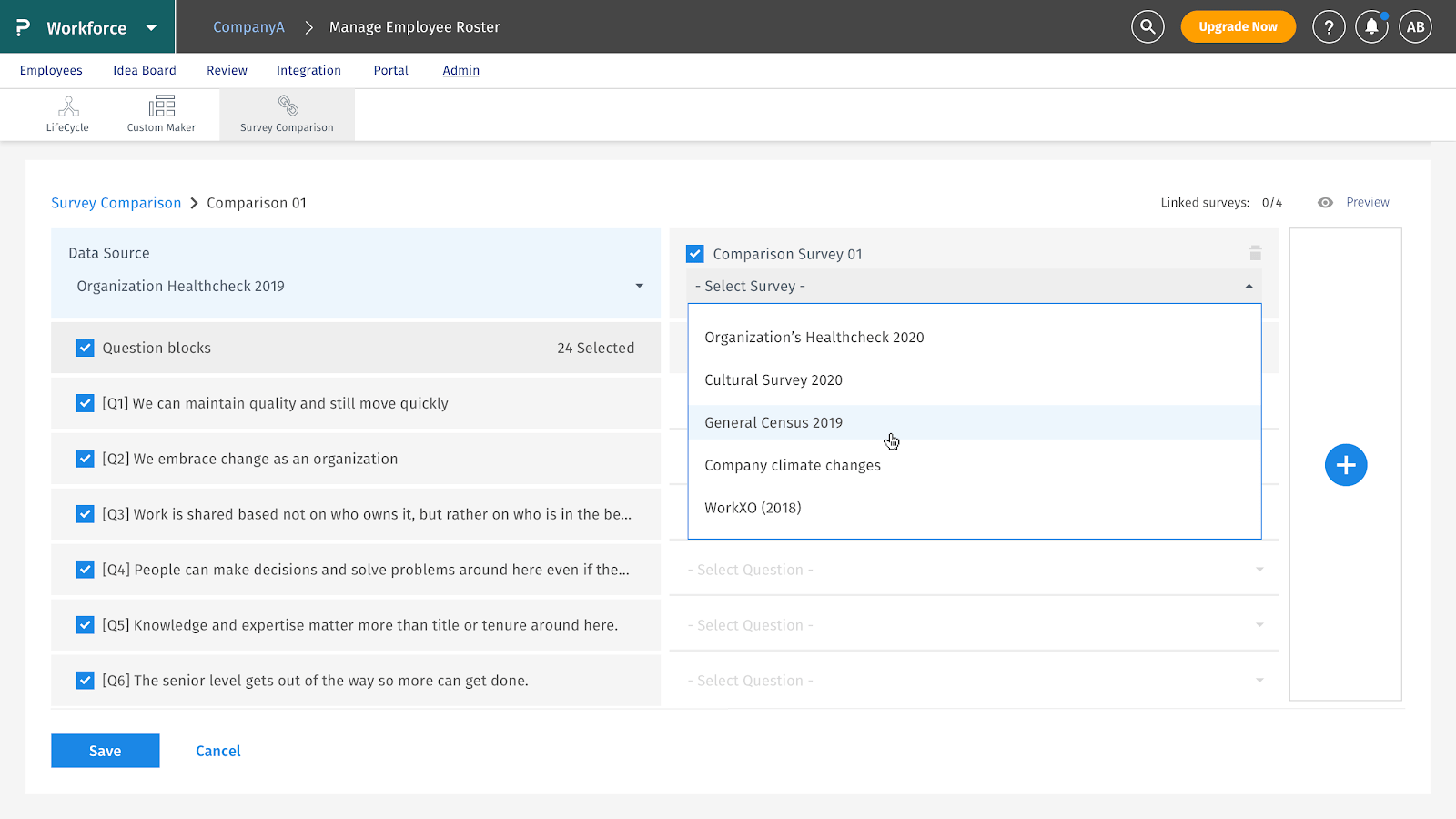1456x819 pixels.
Task: Open the LifeCycle tool
Action: pyautogui.click(x=68, y=115)
